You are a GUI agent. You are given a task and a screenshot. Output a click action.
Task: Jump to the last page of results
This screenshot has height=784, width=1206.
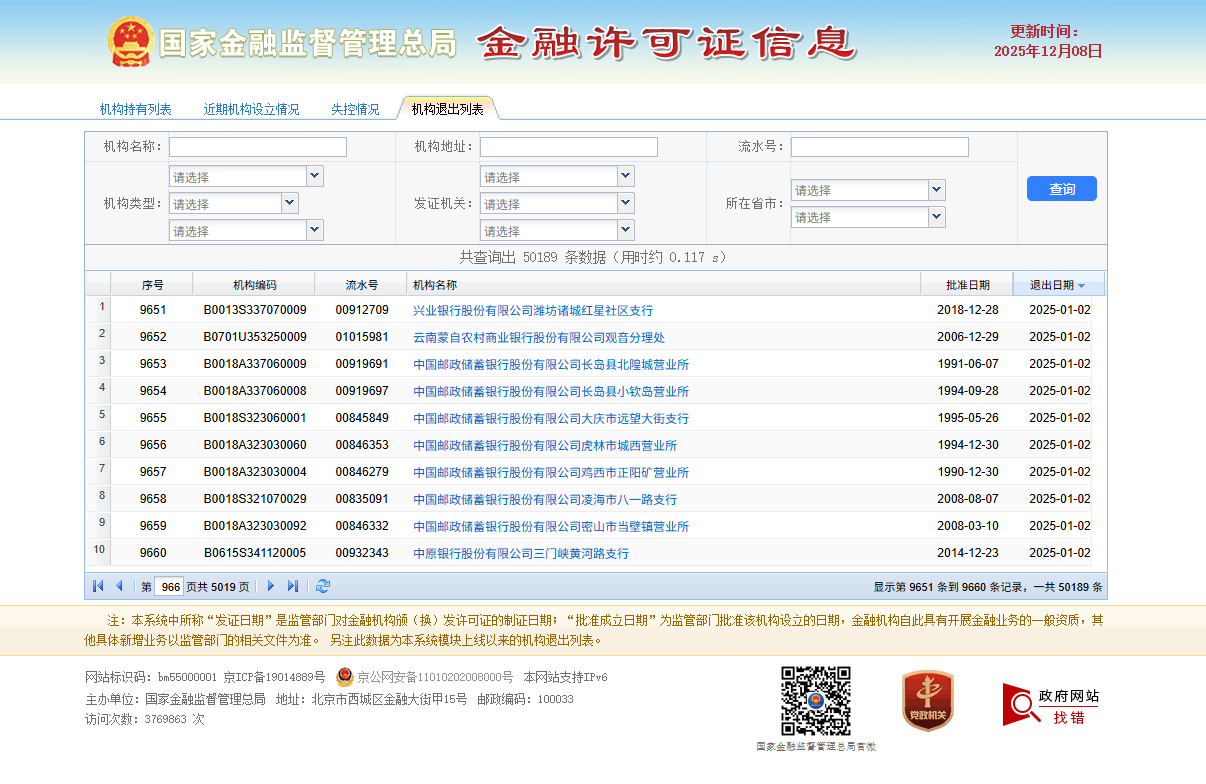pyautogui.click(x=293, y=586)
